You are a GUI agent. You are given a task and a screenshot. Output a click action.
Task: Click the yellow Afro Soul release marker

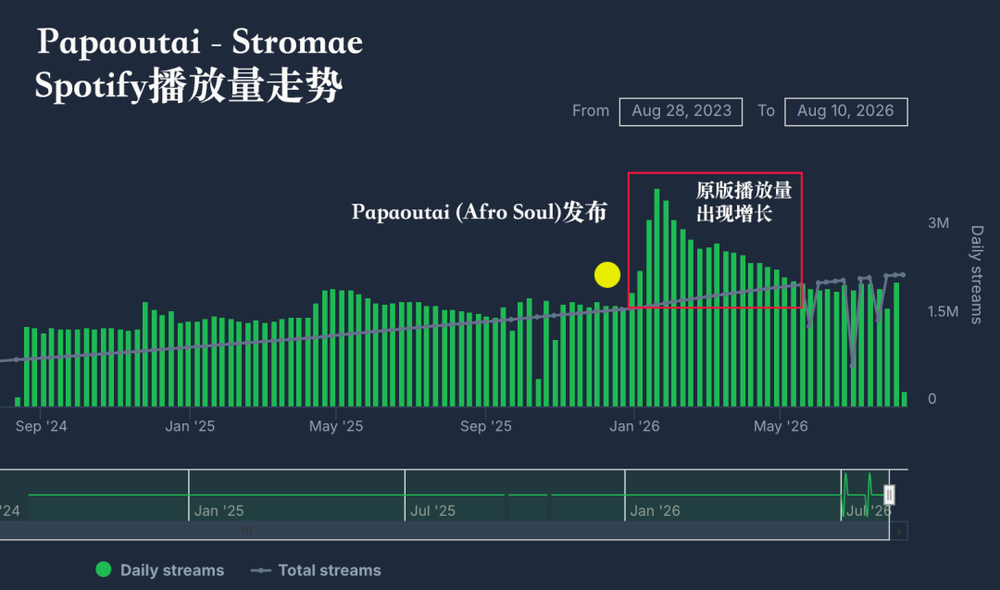click(607, 275)
